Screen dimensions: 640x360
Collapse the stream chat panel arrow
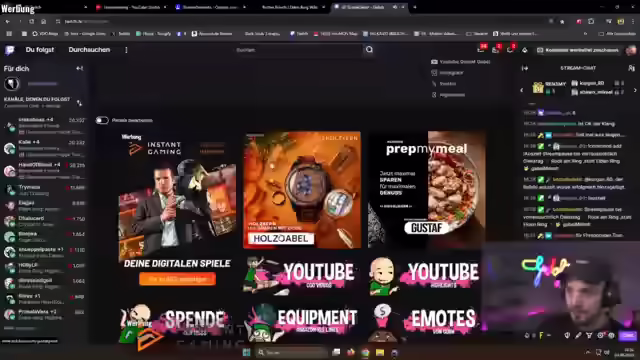click(525, 68)
